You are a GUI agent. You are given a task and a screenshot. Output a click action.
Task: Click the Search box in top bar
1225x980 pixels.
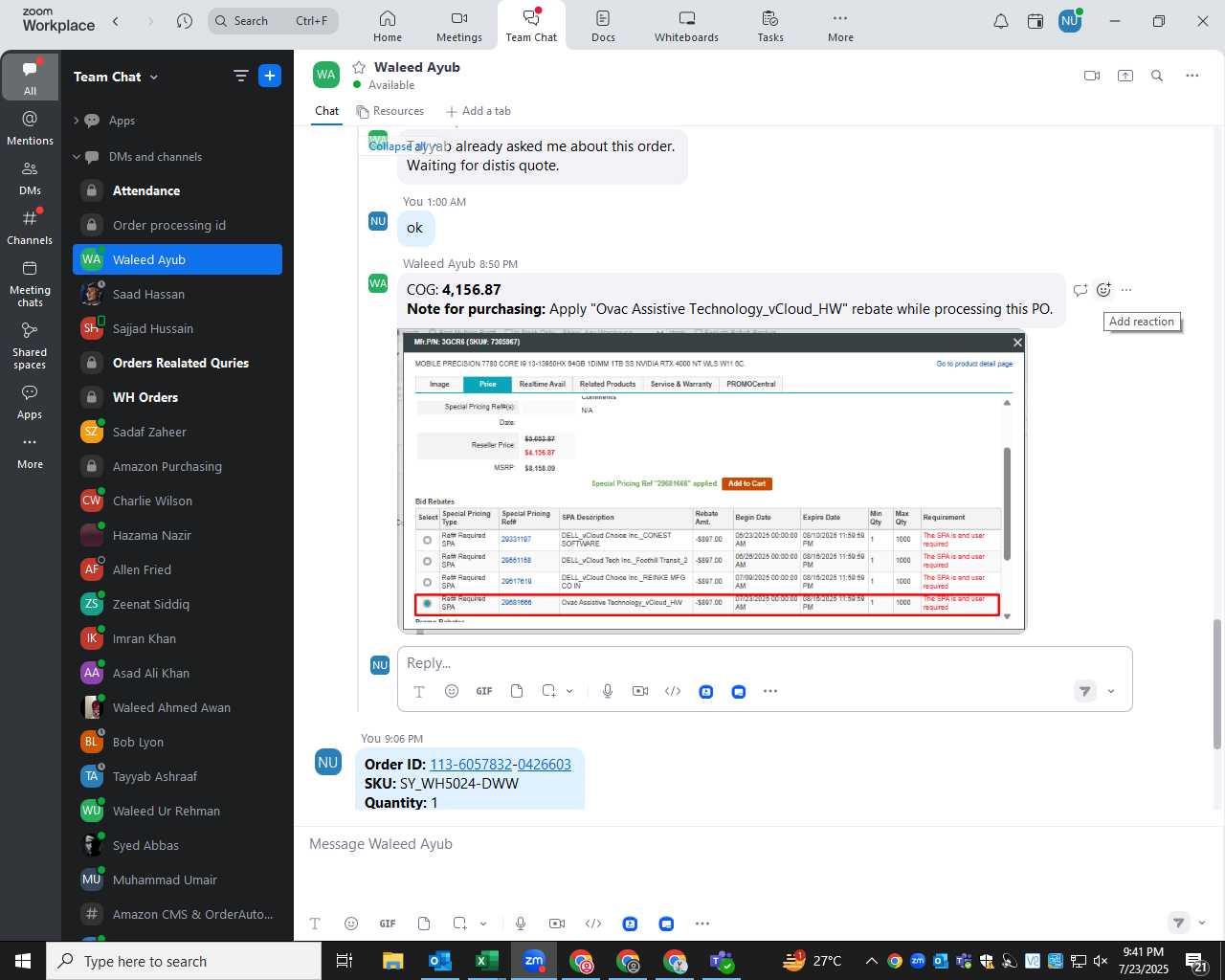[273, 20]
